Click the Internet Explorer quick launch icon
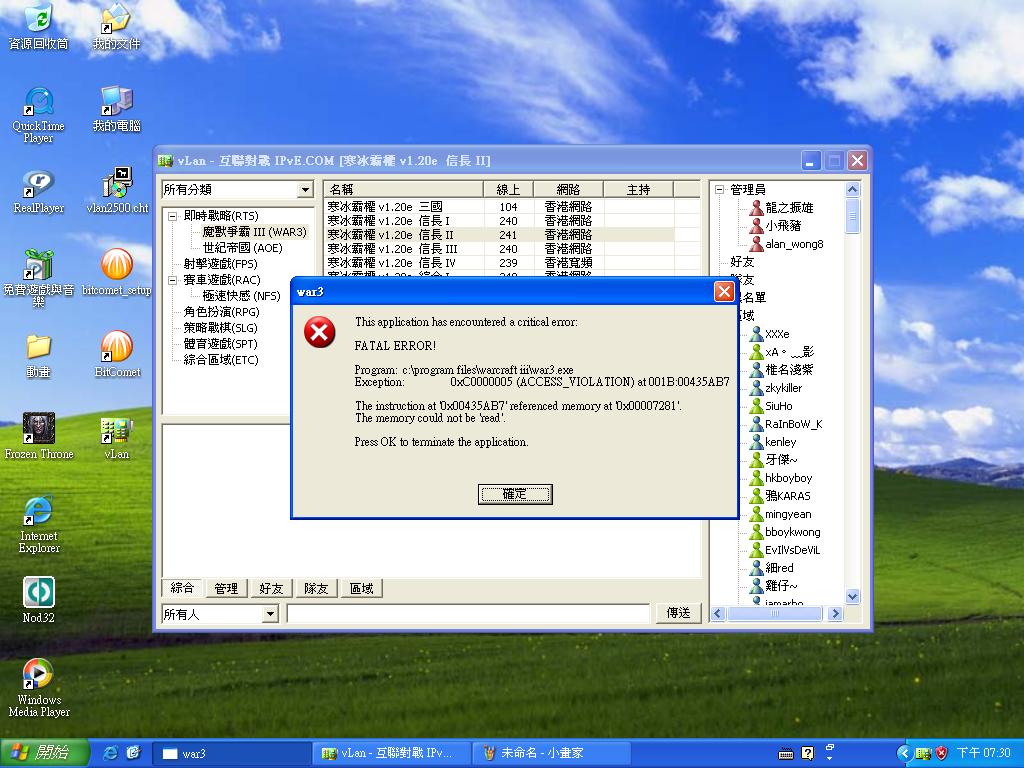 click(x=111, y=753)
